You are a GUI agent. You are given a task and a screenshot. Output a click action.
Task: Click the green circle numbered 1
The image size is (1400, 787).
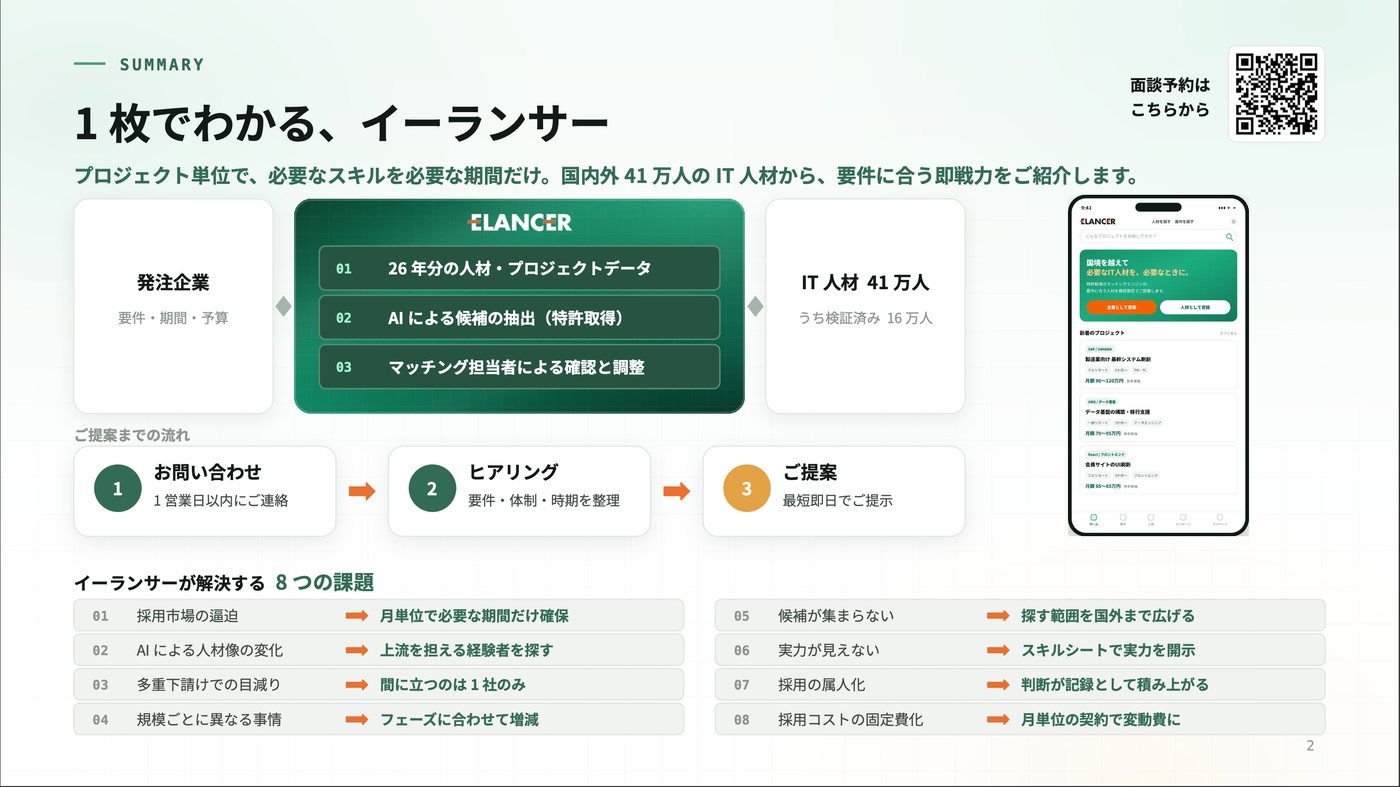(118, 489)
